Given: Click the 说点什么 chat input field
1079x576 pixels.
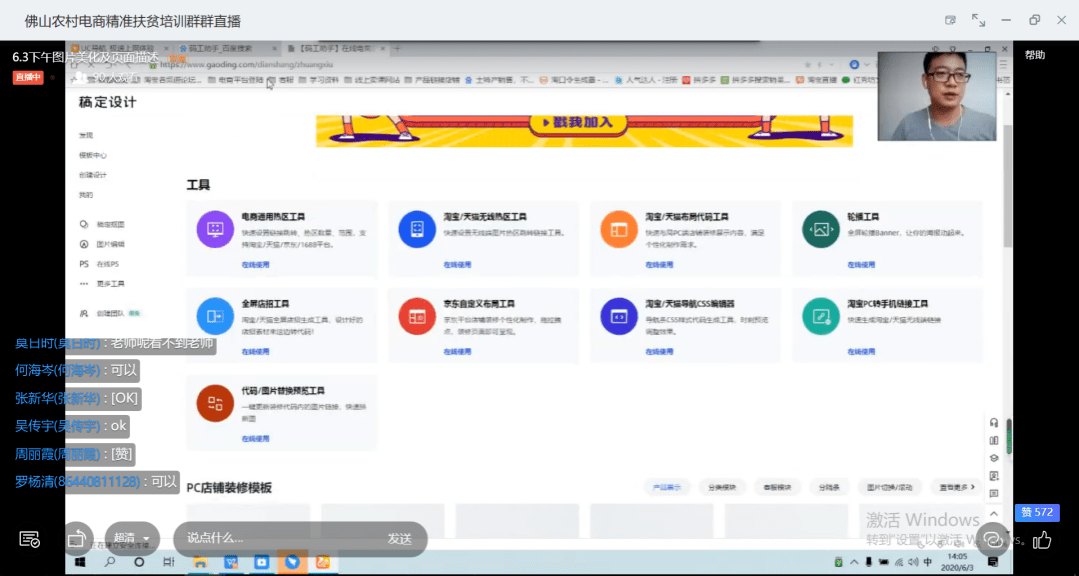Looking at the screenshot, I should click(x=280, y=539).
